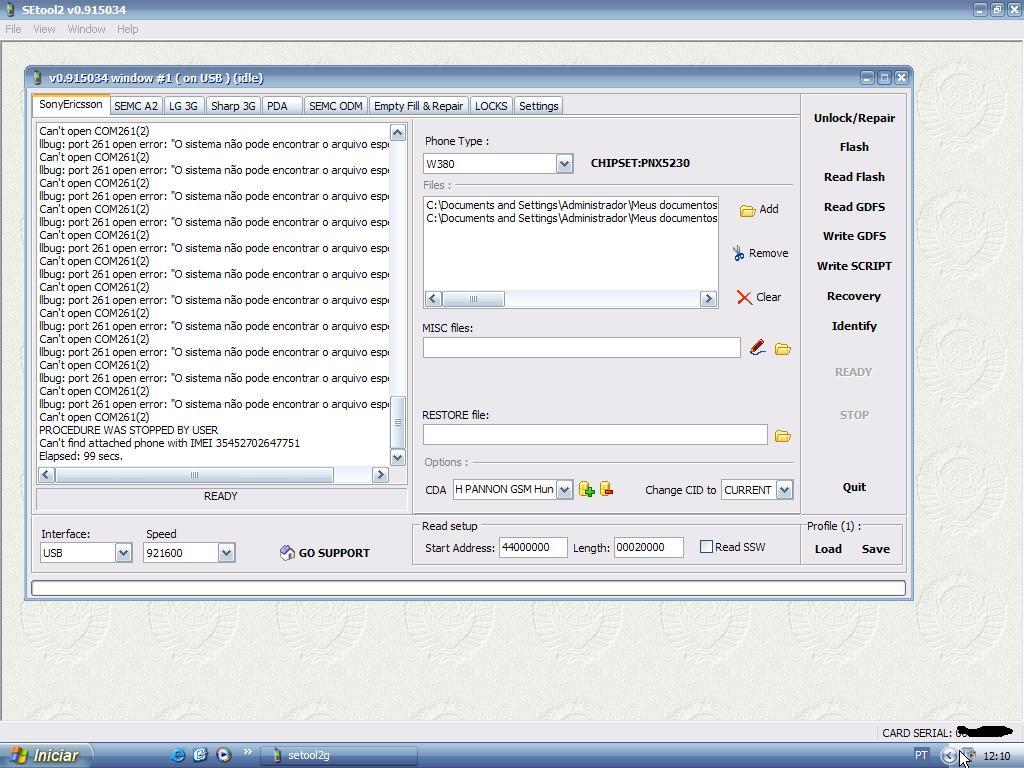
Task: Click the red X Clear icon
Action: [744, 298]
